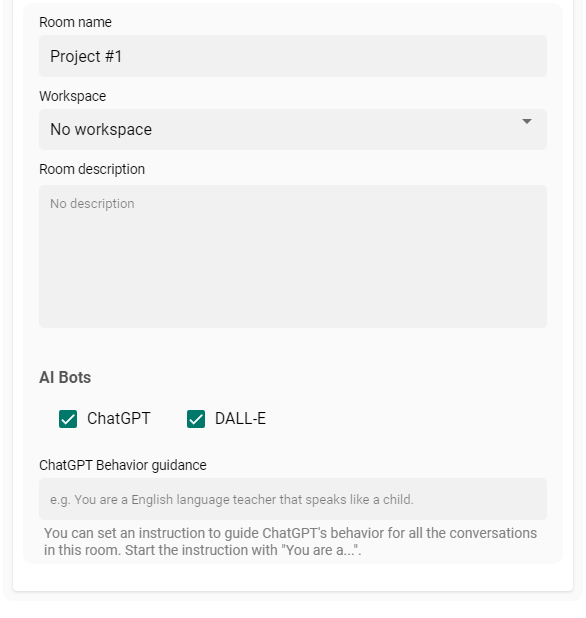
Task: Select the "No workspace" text
Action: tap(101, 129)
